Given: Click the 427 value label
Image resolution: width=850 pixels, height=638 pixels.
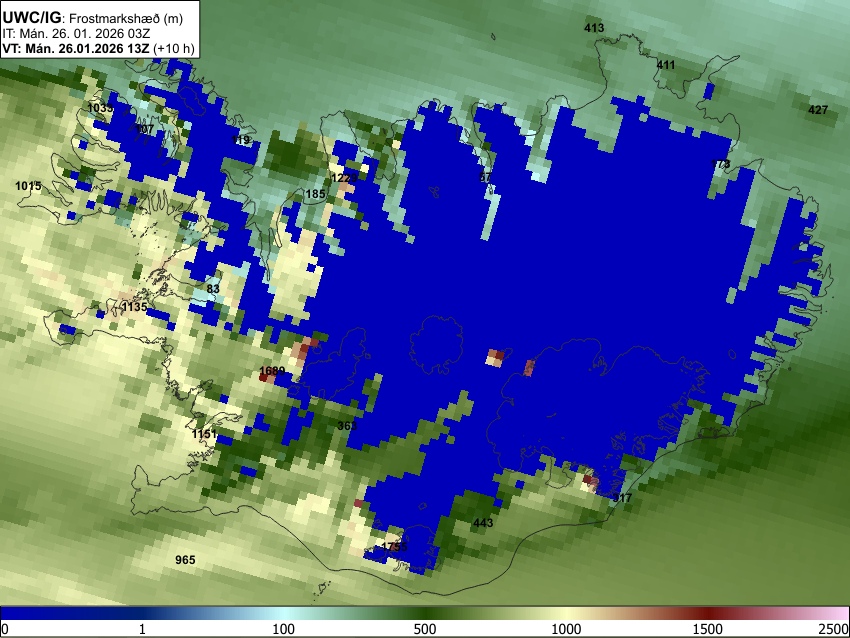Looking at the screenshot, I should [817, 110].
